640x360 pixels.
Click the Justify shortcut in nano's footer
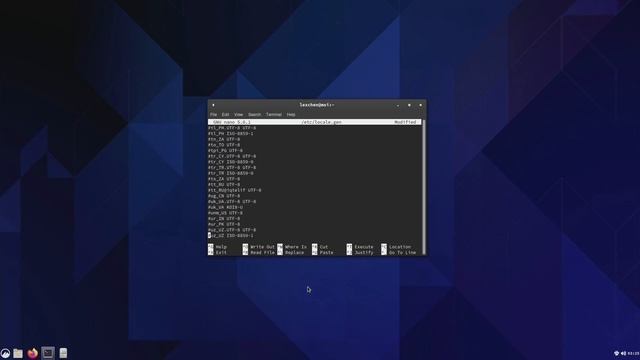tap(360, 253)
